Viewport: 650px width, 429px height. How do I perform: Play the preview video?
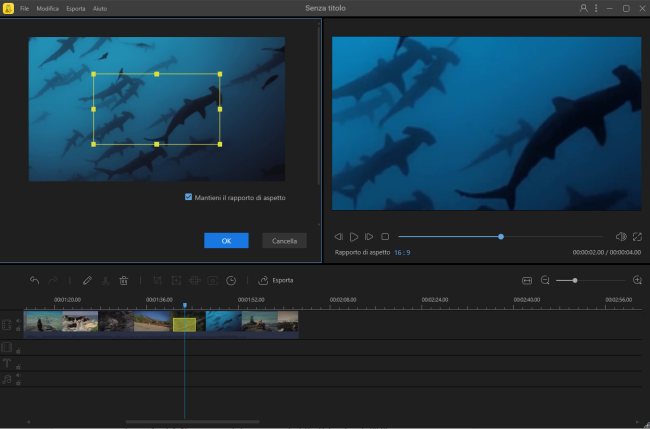(354, 237)
